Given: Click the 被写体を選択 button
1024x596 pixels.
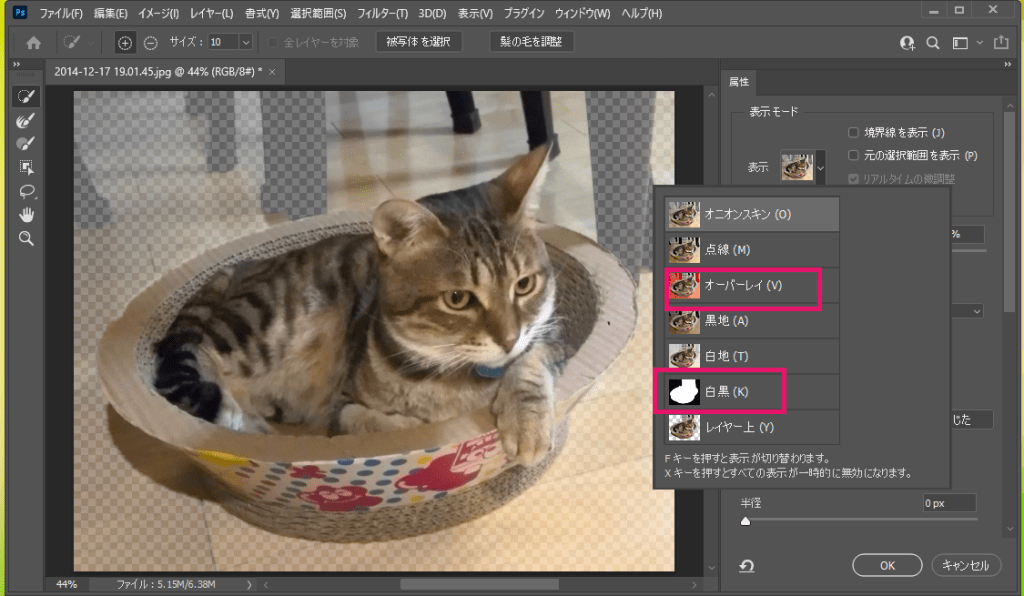Looking at the screenshot, I should click(x=419, y=42).
